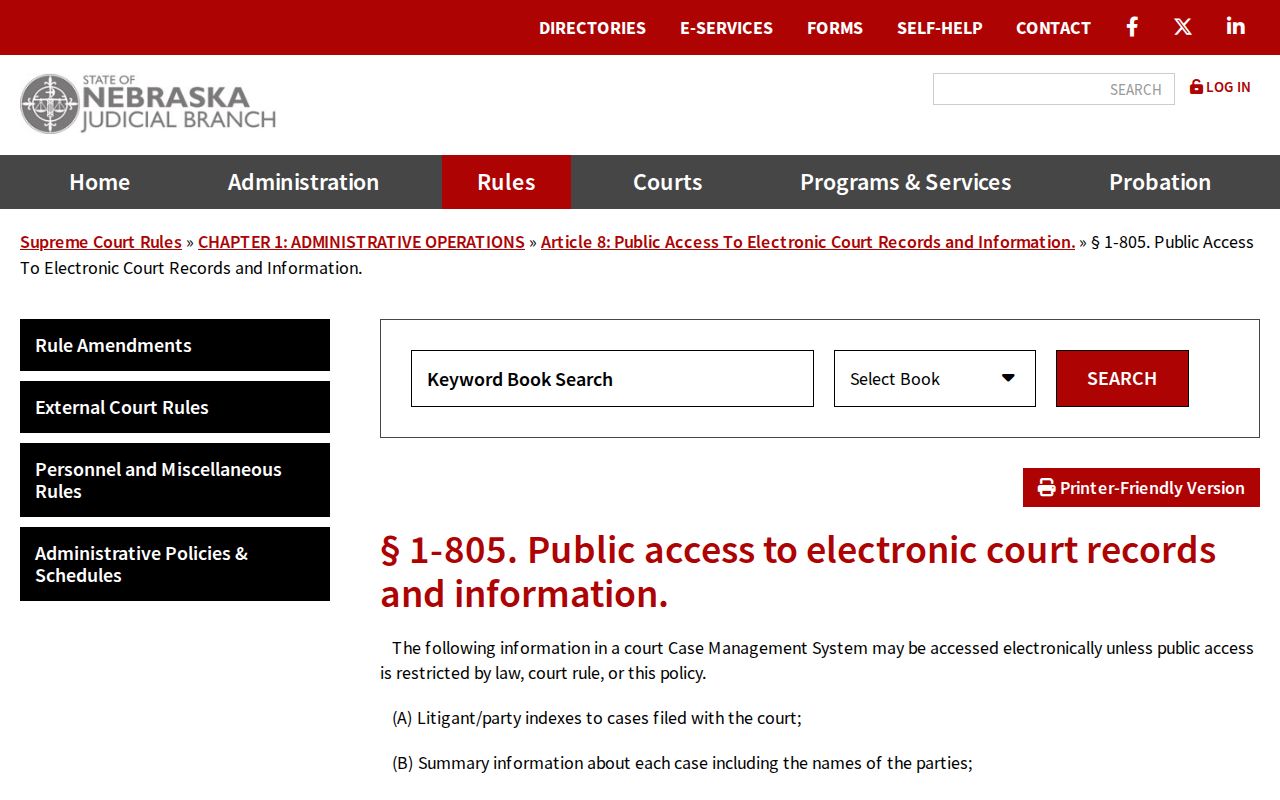Open Personnel and Miscellaneous Rules
The image size is (1280, 800).
(175, 480)
